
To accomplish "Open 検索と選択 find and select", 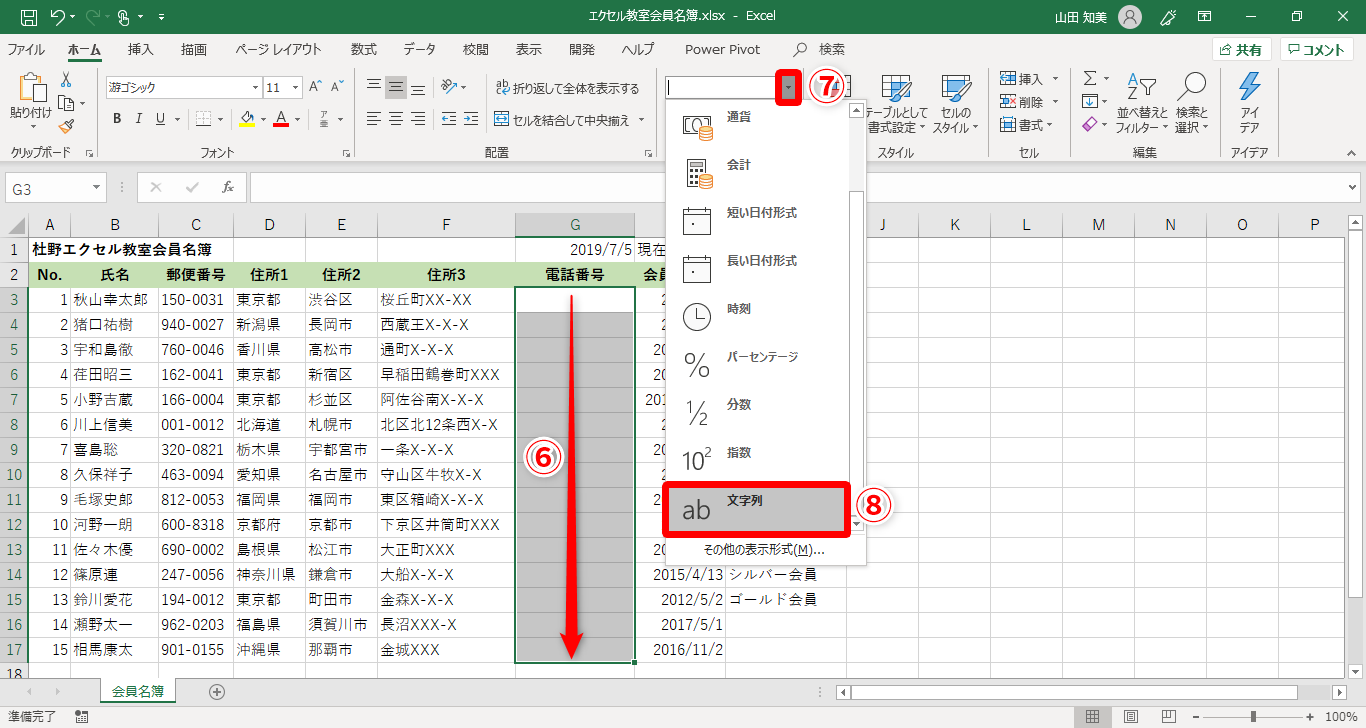I will pos(1192,105).
